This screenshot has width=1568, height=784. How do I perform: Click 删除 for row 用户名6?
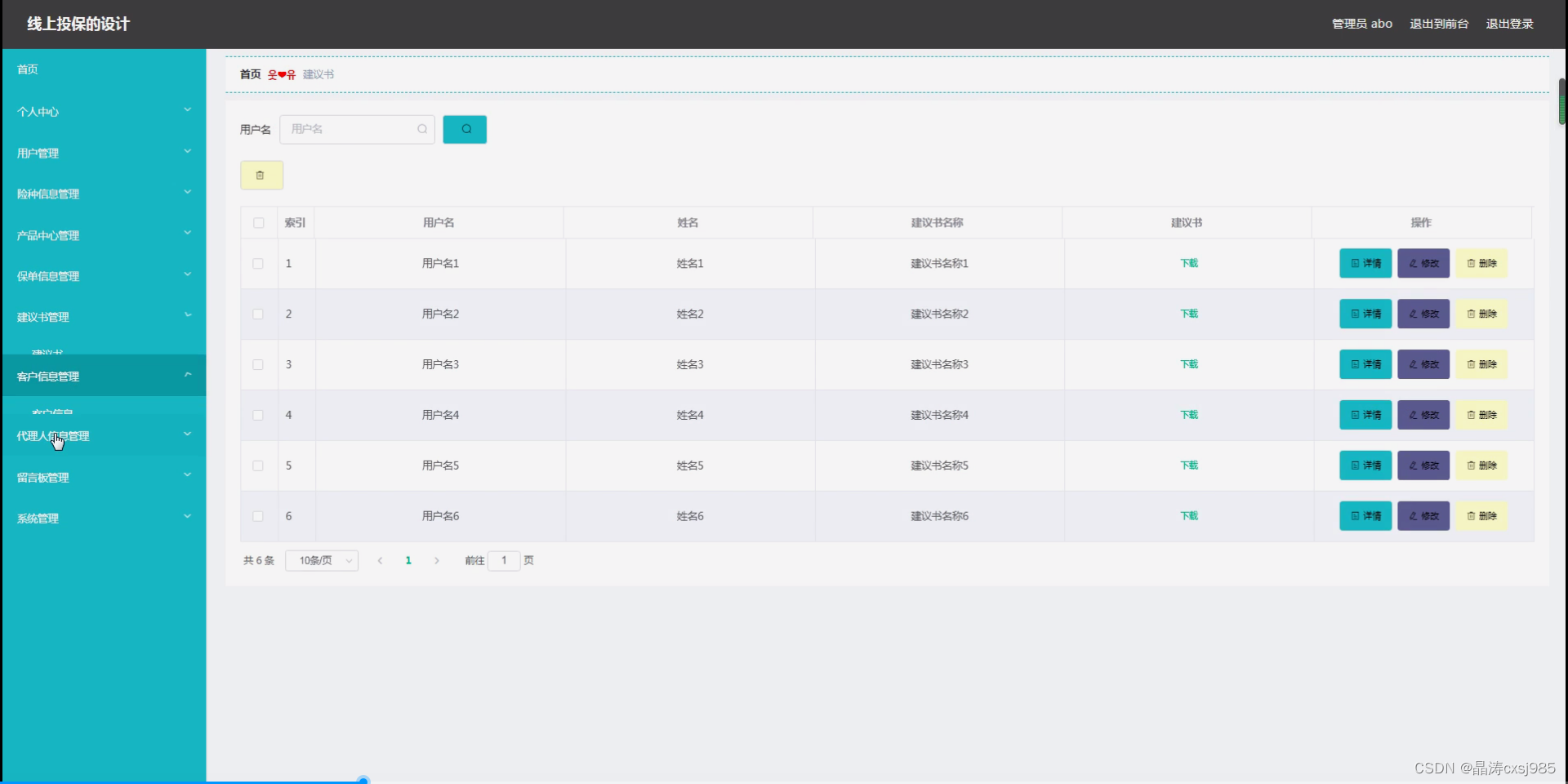point(1481,516)
